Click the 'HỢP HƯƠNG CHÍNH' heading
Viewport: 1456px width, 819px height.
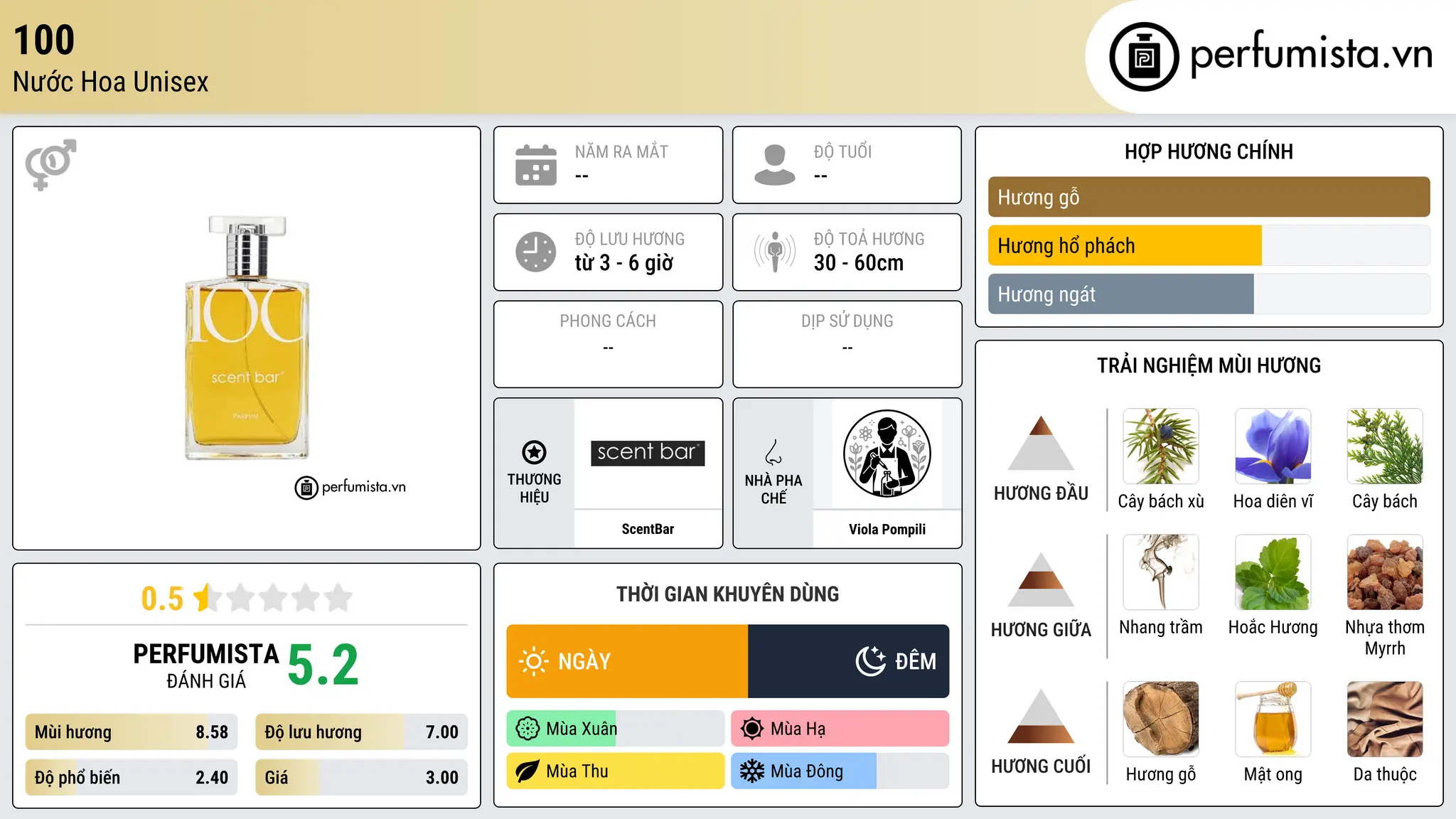point(1209,151)
